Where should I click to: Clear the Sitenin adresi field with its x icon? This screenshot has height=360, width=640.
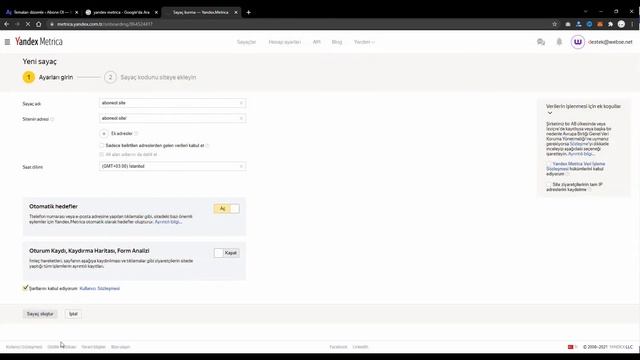[241, 118]
